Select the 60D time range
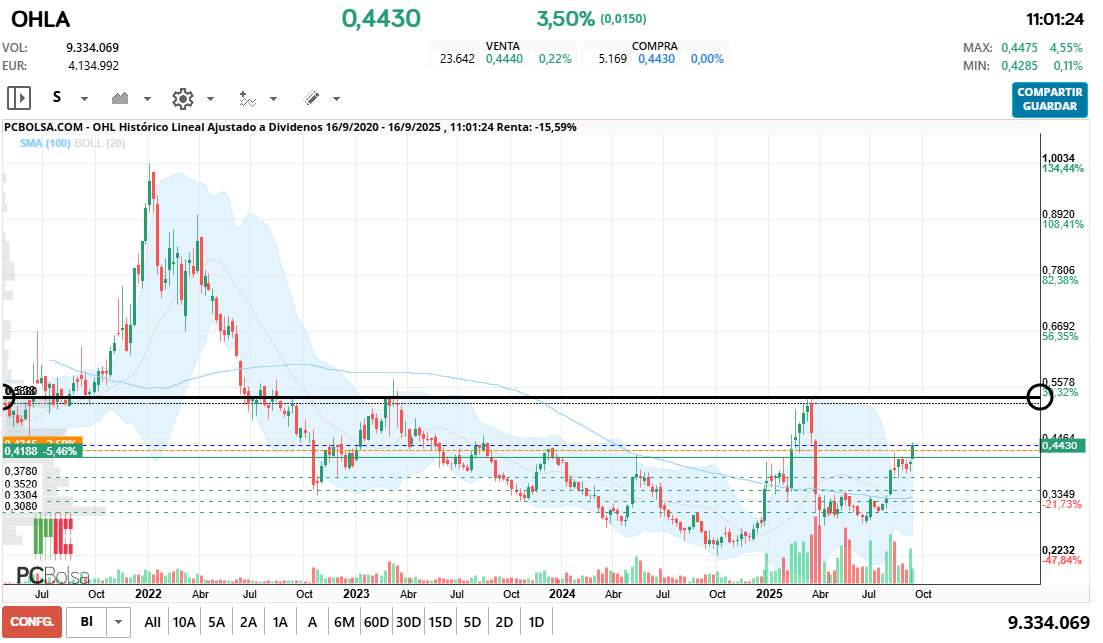This screenshot has width=1103, height=643. tap(376, 622)
